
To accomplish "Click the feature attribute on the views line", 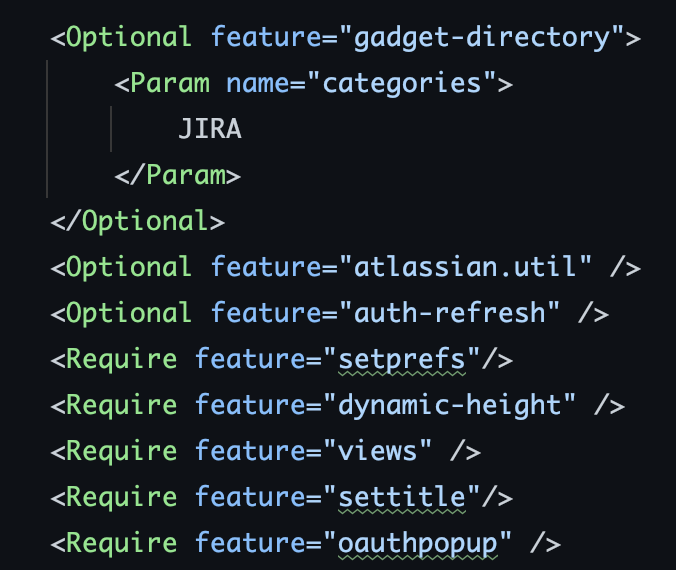I will [250, 451].
